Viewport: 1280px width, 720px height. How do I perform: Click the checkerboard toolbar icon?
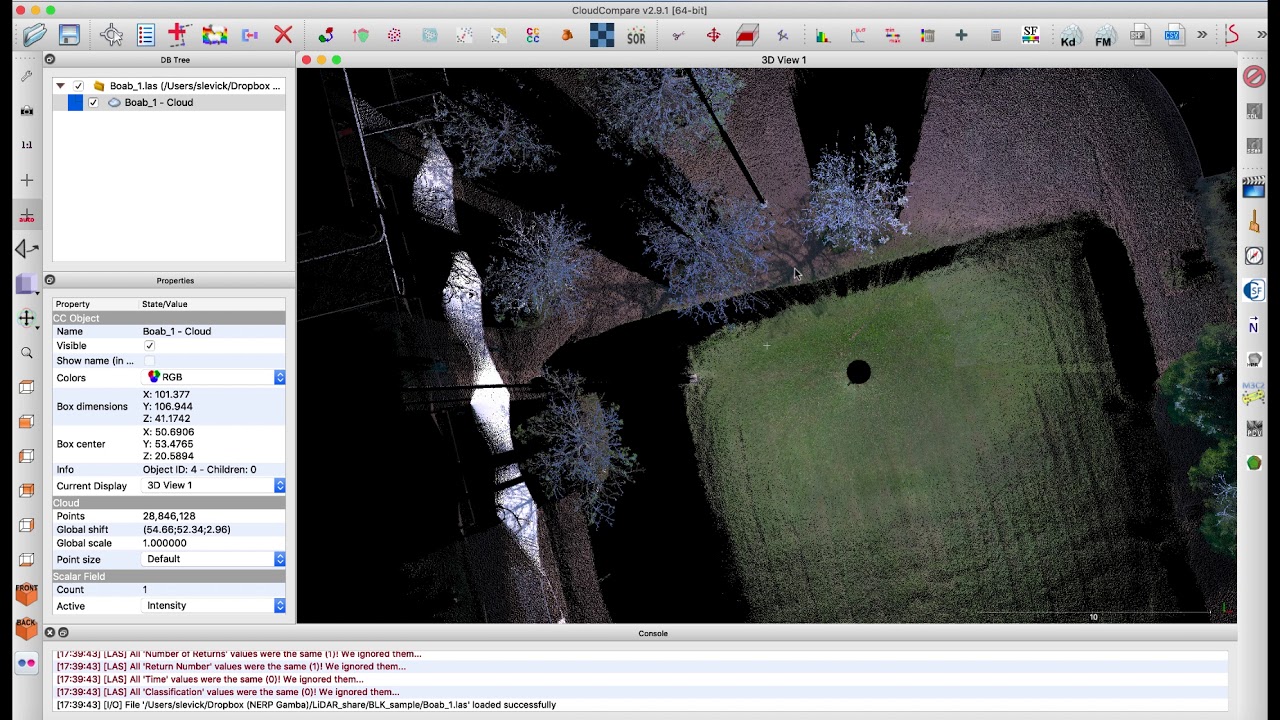click(602, 35)
